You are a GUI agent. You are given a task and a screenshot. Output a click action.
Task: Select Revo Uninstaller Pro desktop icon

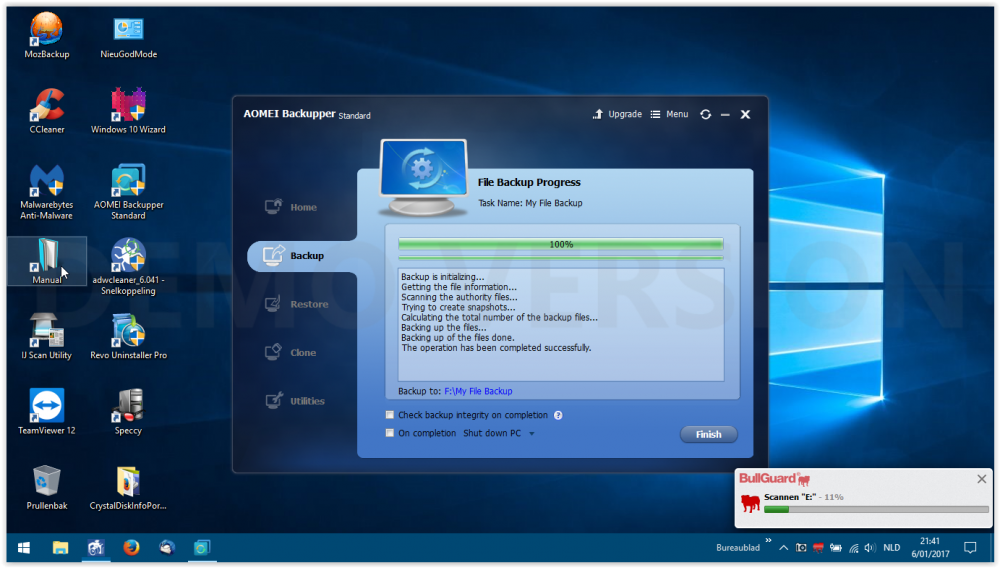[128, 335]
